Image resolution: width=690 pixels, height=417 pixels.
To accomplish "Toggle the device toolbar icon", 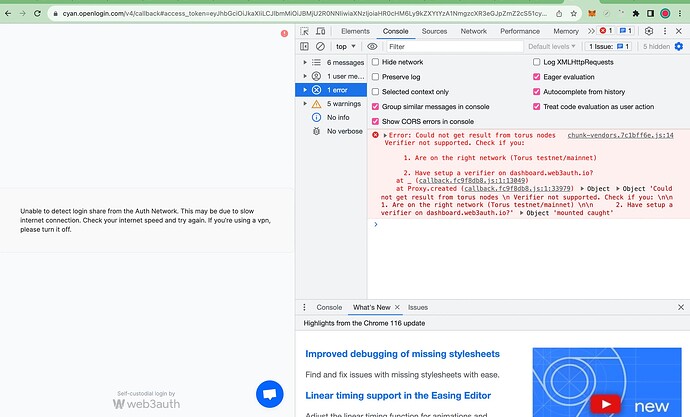I will (x=321, y=31).
